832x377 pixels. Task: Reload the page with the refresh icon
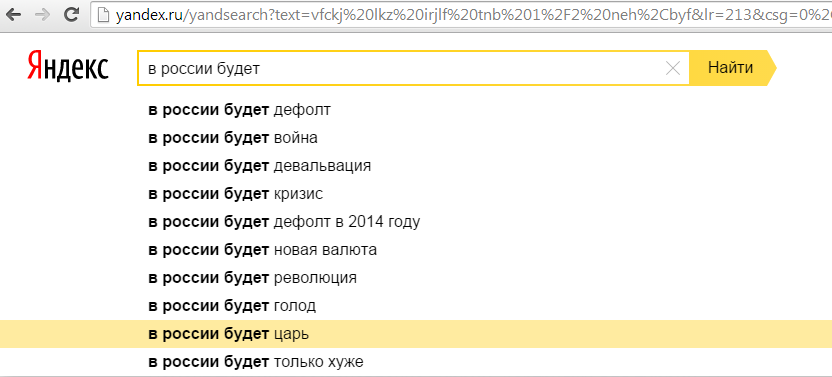(x=71, y=14)
